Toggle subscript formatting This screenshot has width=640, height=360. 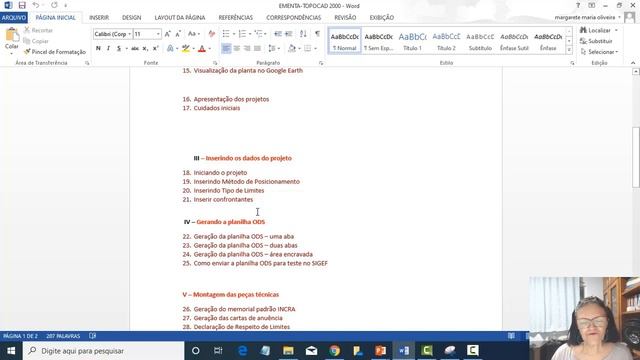click(x=145, y=49)
